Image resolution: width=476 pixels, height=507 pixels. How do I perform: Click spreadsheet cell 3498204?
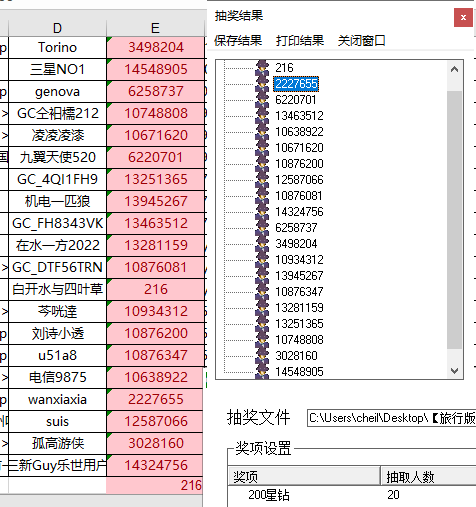click(x=155, y=47)
